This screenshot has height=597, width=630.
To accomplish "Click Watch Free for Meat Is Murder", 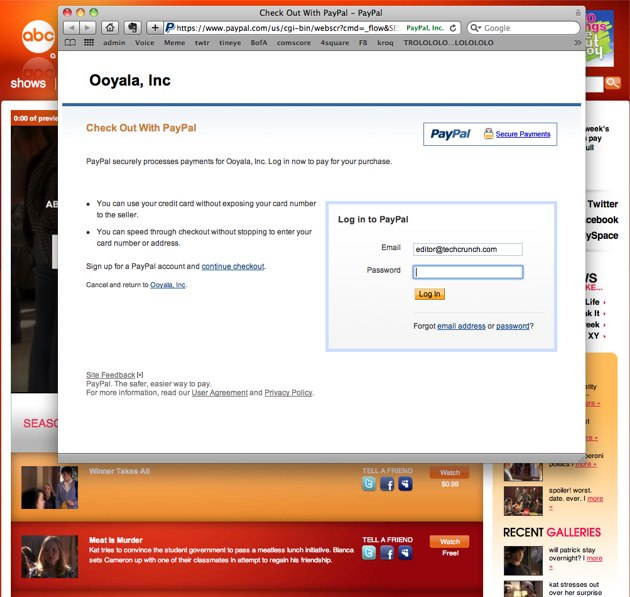I will point(450,542).
